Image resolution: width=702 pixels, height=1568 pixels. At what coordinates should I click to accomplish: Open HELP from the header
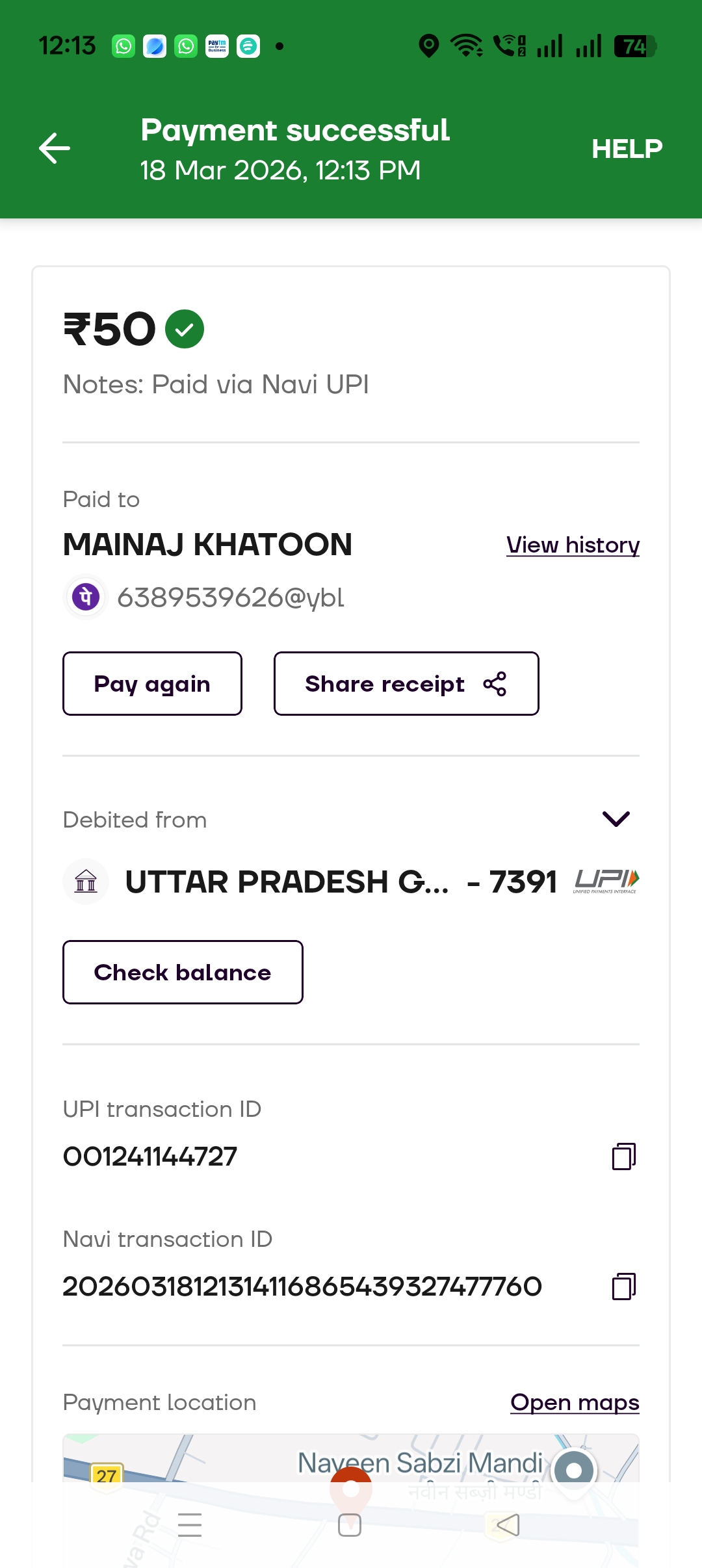(627, 149)
